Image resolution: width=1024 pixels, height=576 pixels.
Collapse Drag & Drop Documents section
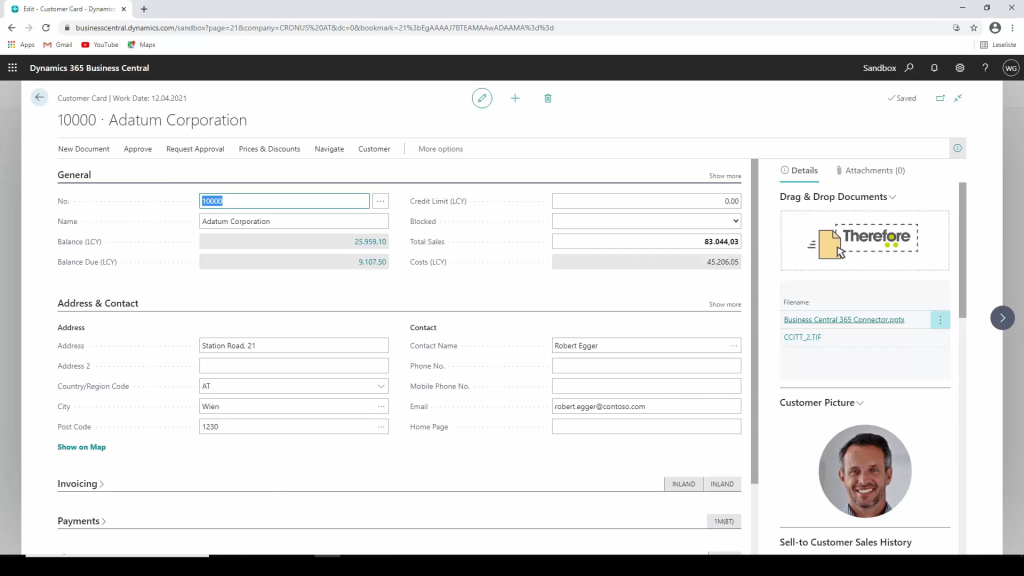click(x=837, y=197)
